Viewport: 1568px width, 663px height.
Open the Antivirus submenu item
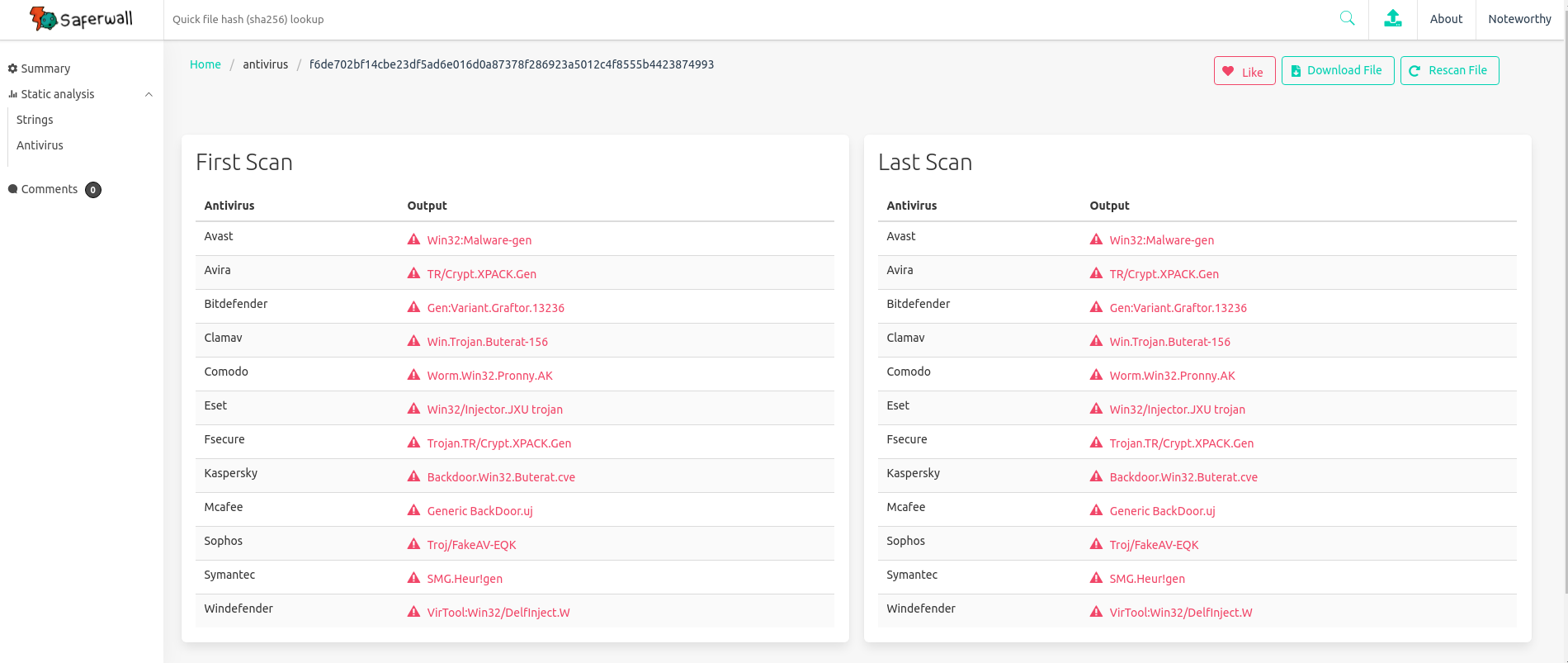40,145
